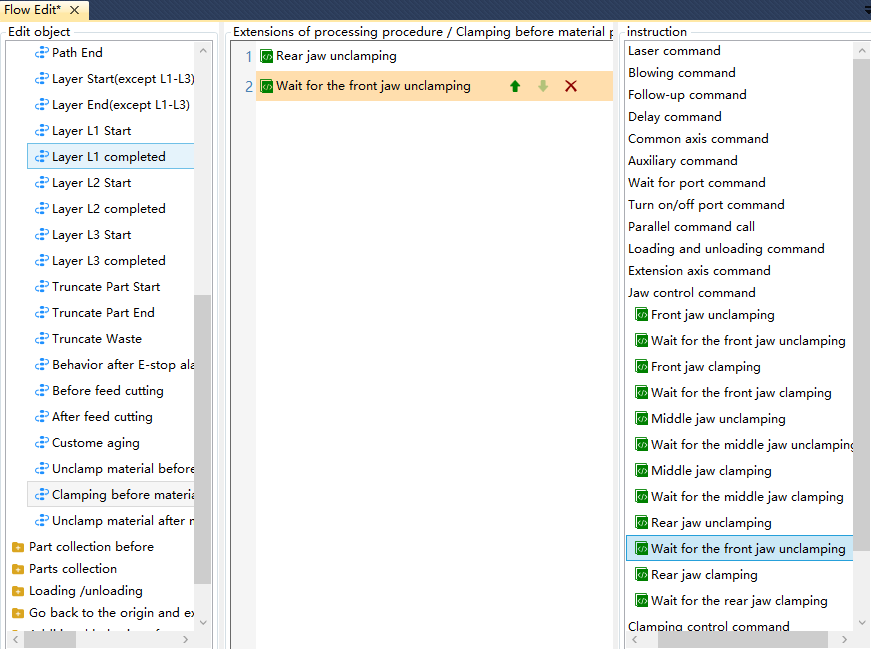Click the folder icon of Parts collection
Image resolution: width=871 pixels, height=649 pixels.
pyautogui.click(x=18, y=569)
